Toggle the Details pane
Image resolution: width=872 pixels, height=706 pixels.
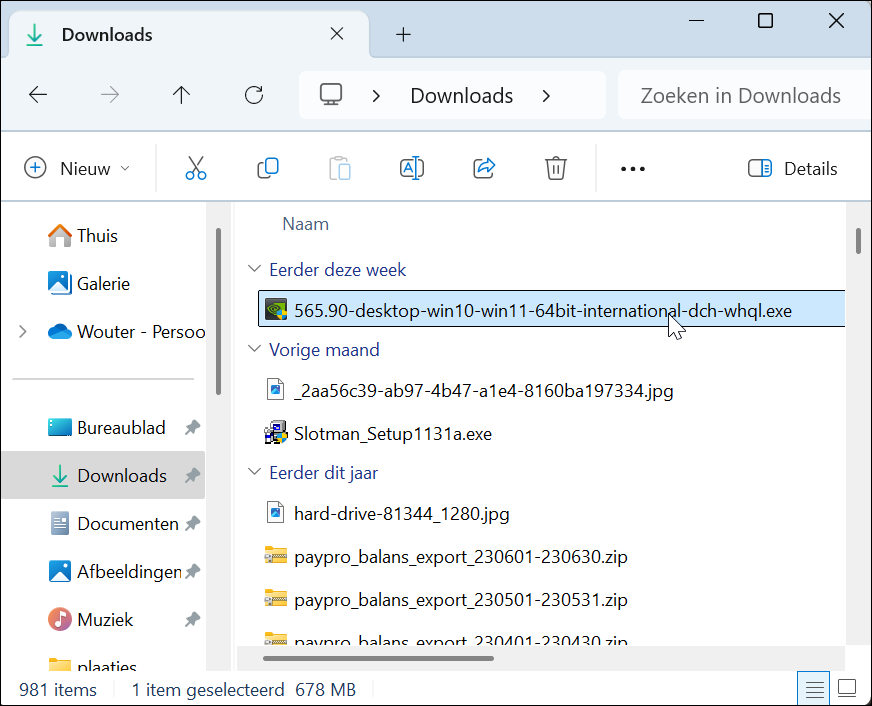(792, 168)
